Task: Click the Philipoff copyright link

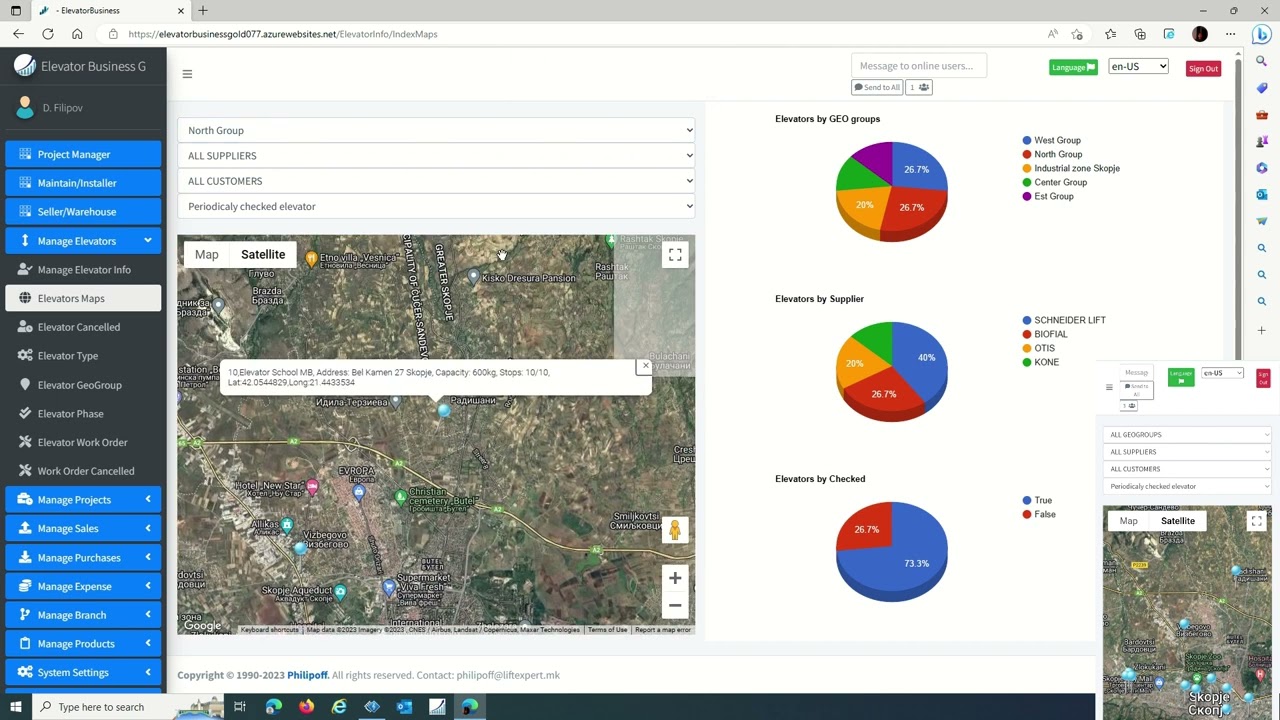Action: coord(308,675)
